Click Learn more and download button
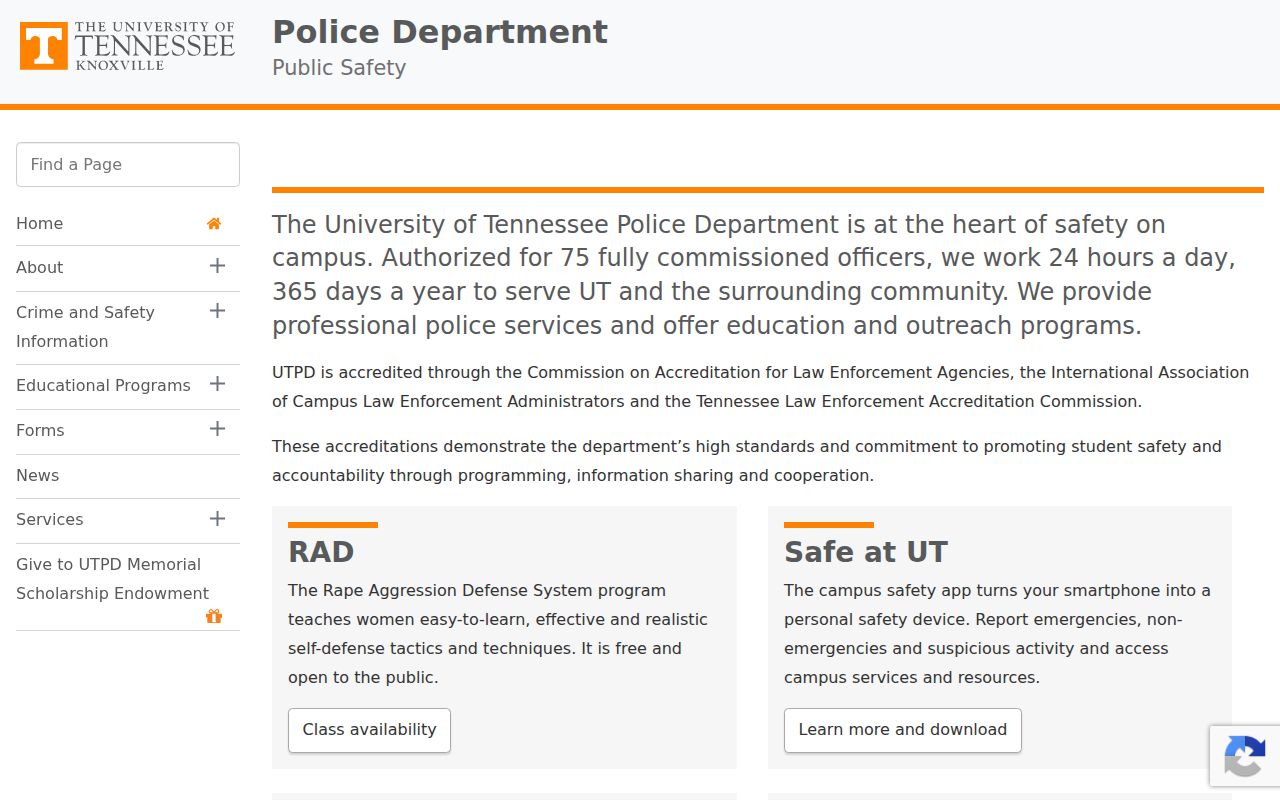The height and width of the screenshot is (800, 1280). (x=902, y=730)
